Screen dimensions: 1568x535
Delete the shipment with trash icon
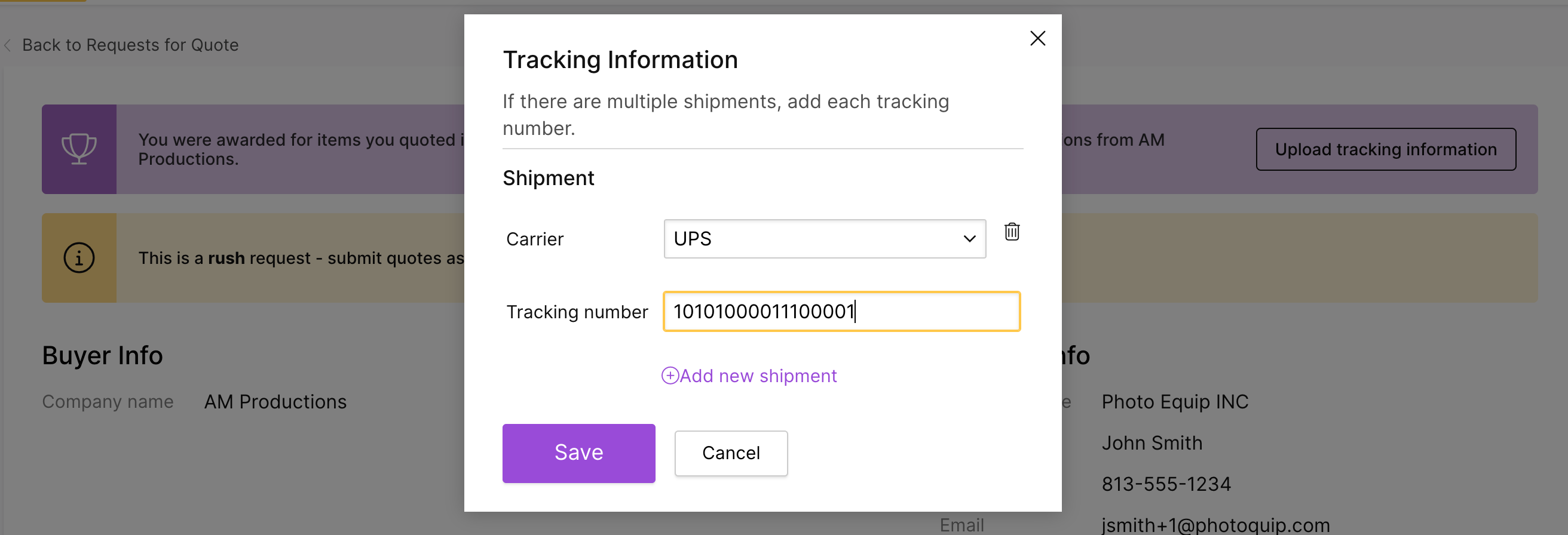pos(1012,232)
